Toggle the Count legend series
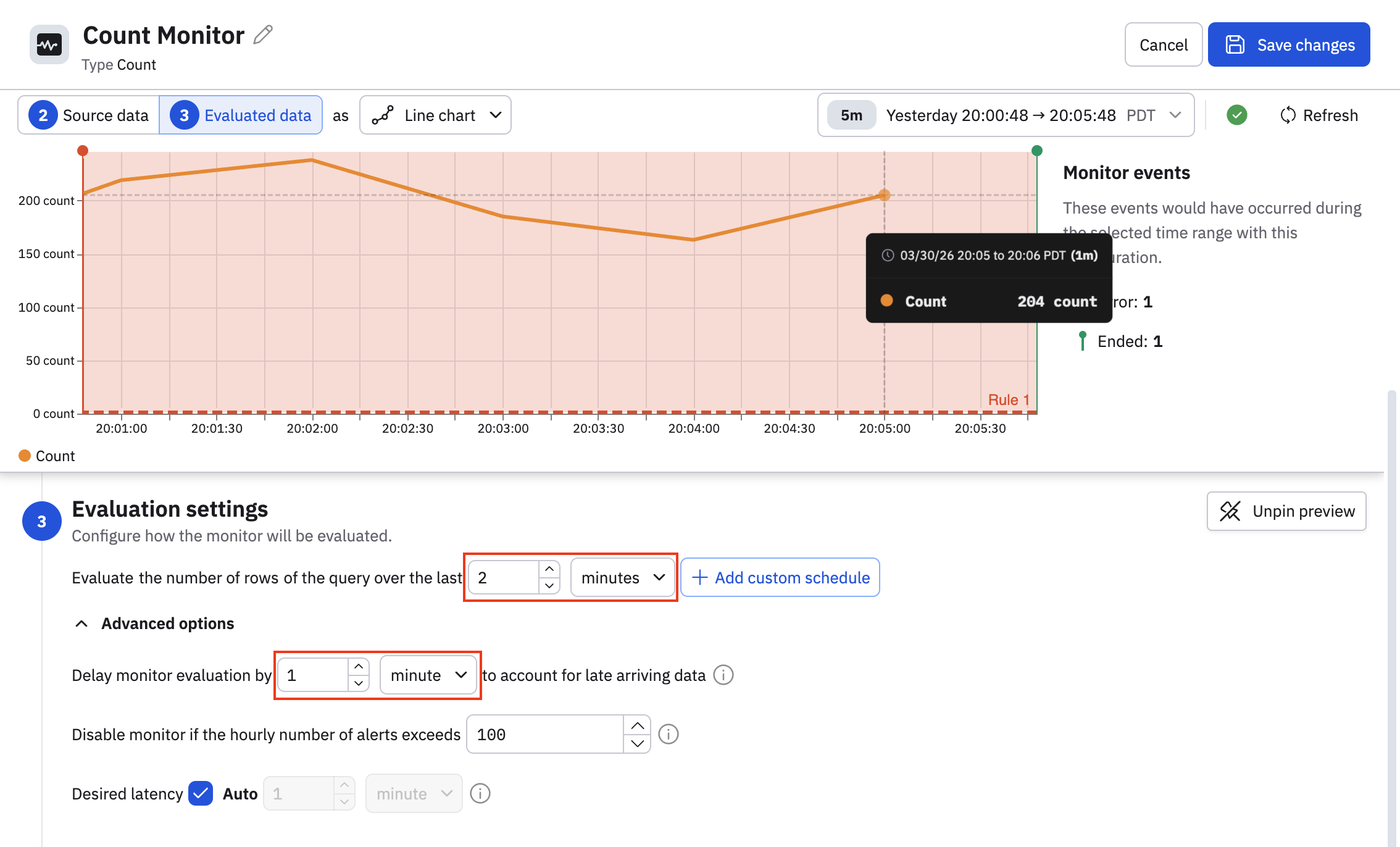Viewport: 1400px width, 847px height. click(47, 456)
